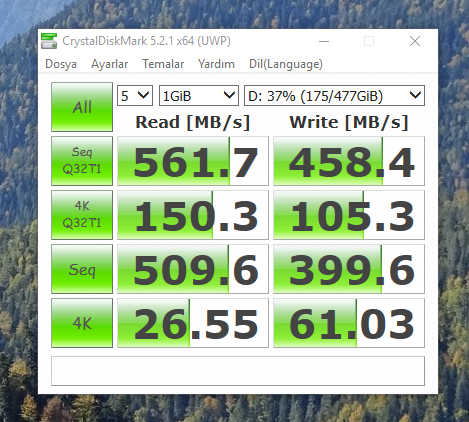Open the drive selector showing D: 37%
The height and width of the screenshot is (422, 469).
coord(334,96)
